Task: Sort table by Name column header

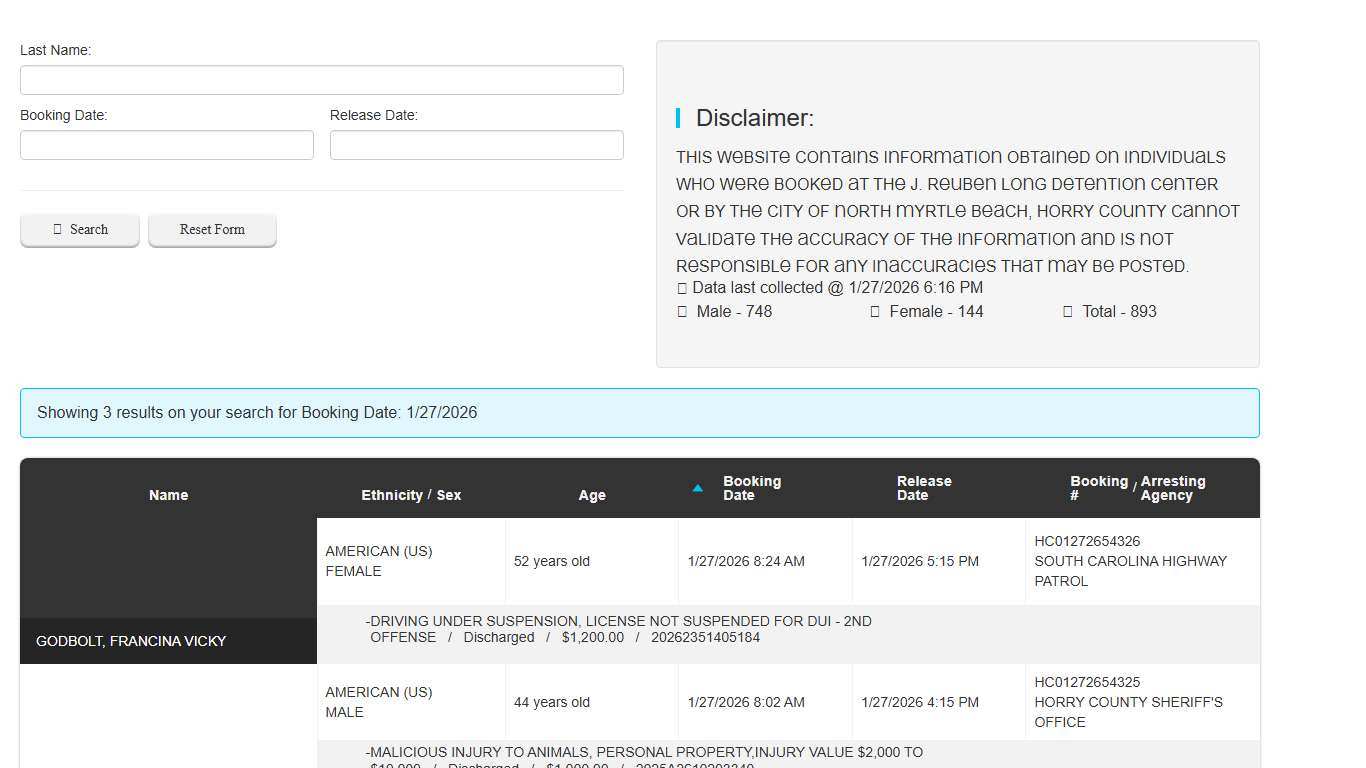Action: 168,495
